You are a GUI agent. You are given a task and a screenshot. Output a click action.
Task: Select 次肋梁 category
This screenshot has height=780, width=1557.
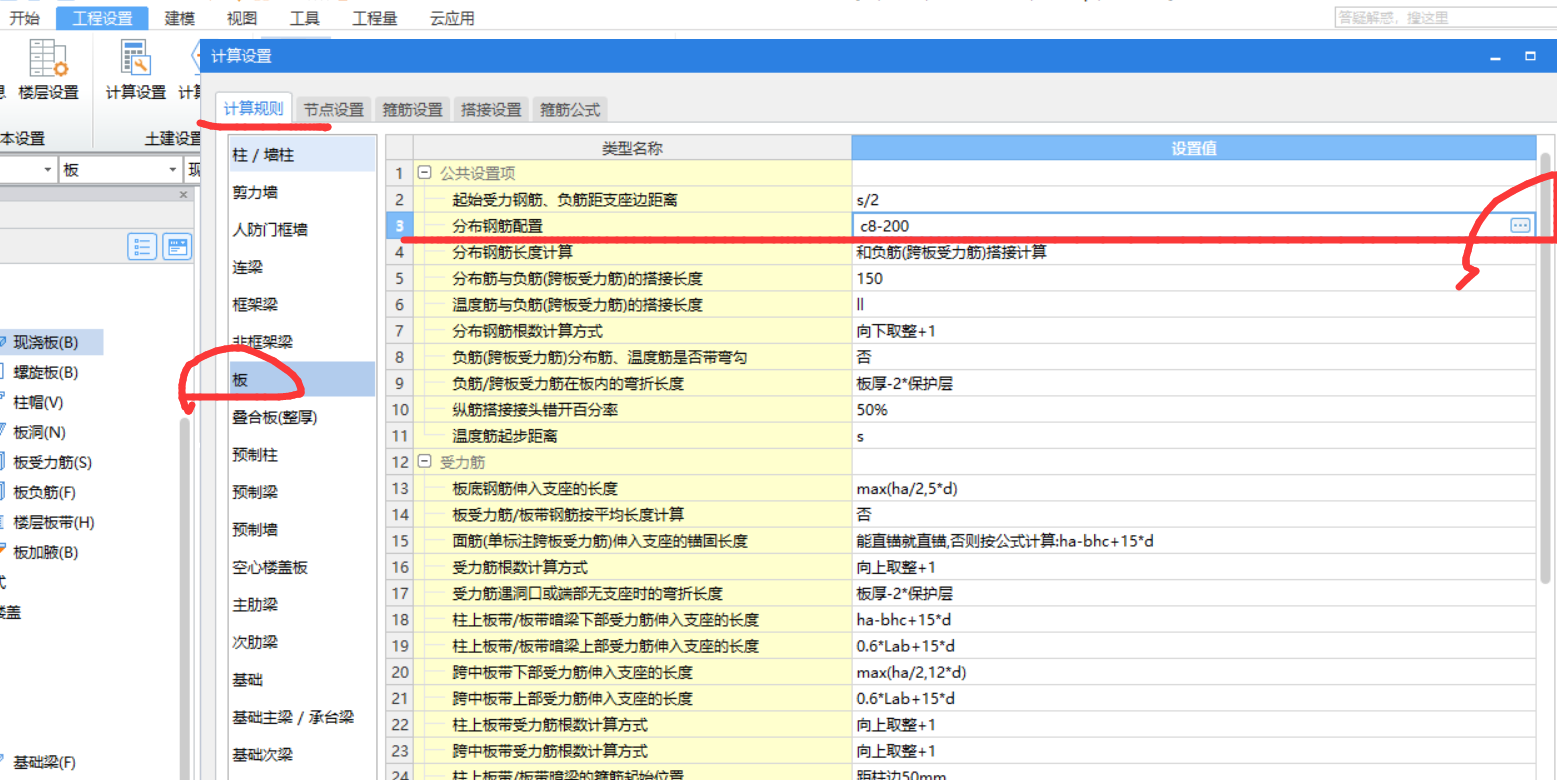tap(301, 642)
